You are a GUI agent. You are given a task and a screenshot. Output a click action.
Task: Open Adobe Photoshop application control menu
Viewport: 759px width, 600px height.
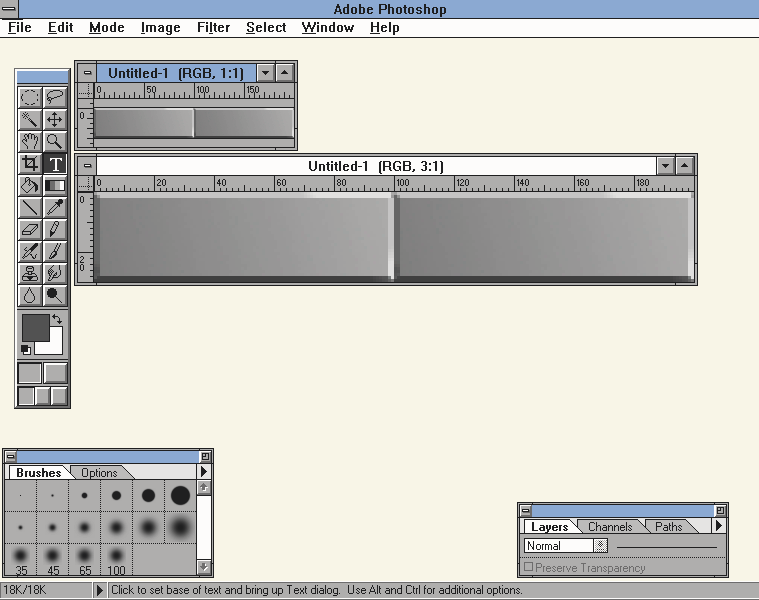[9, 8]
